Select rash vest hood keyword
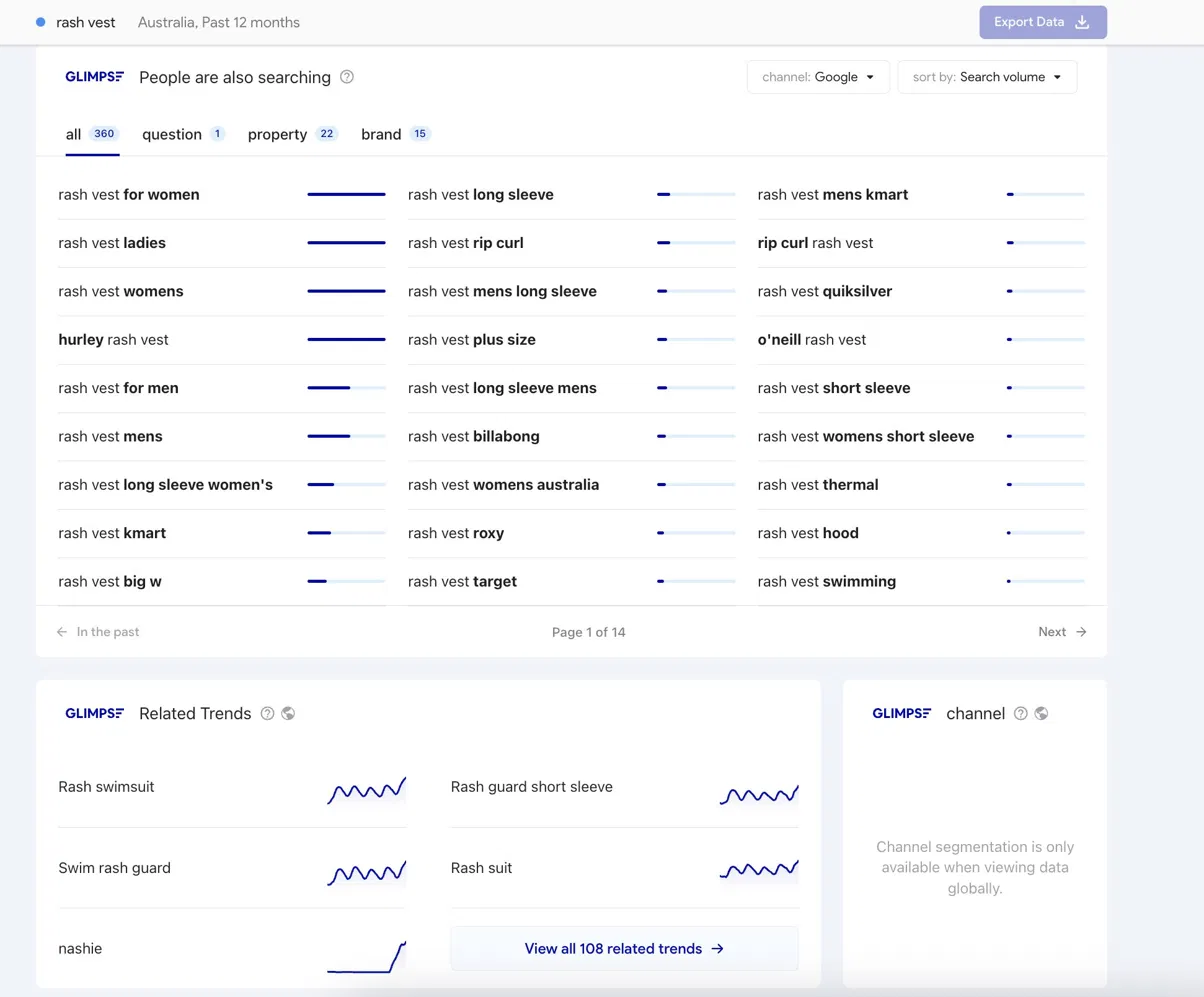 pos(808,533)
